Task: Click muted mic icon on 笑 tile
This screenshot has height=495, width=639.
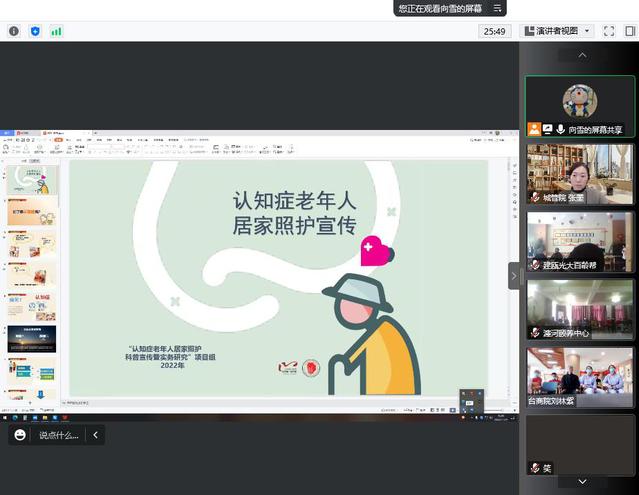Action: pyautogui.click(x=535, y=468)
